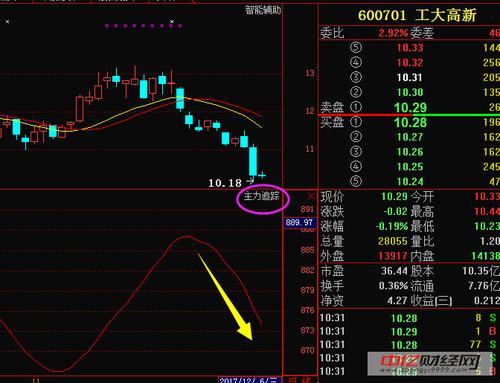Click the 最高 label
Screen dimensions: 500x383
(x=422, y=211)
